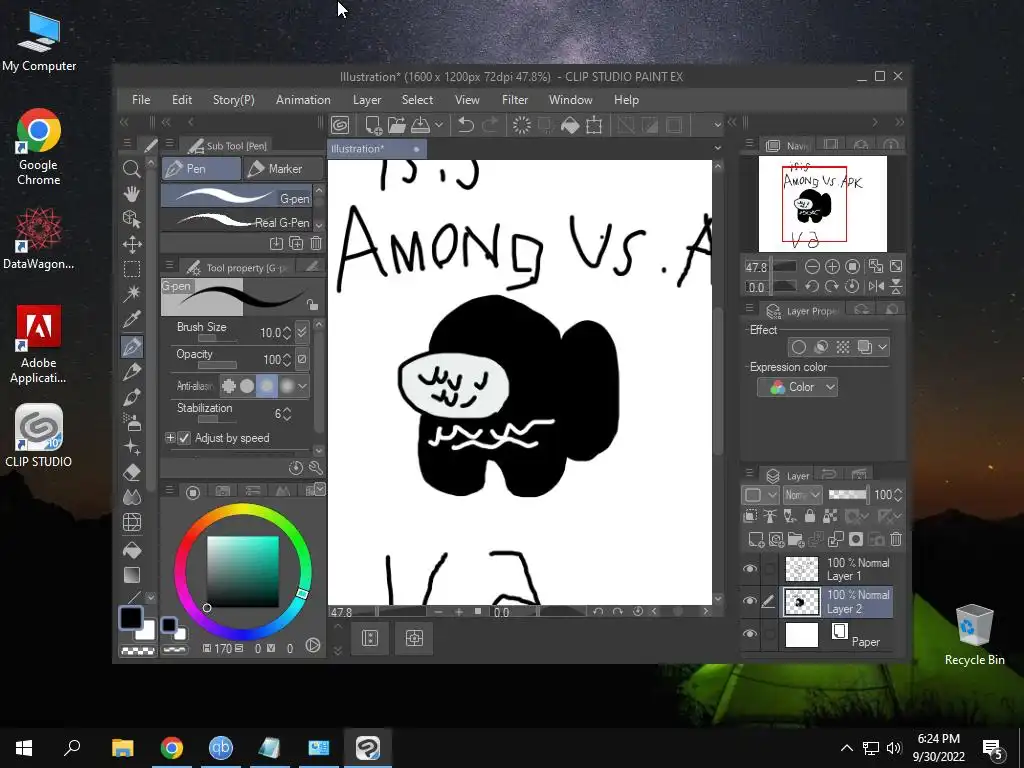Image resolution: width=1024 pixels, height=768 pixels.
Task: Hide Layer 1 using its eye icon
Action: click(750, 569)
